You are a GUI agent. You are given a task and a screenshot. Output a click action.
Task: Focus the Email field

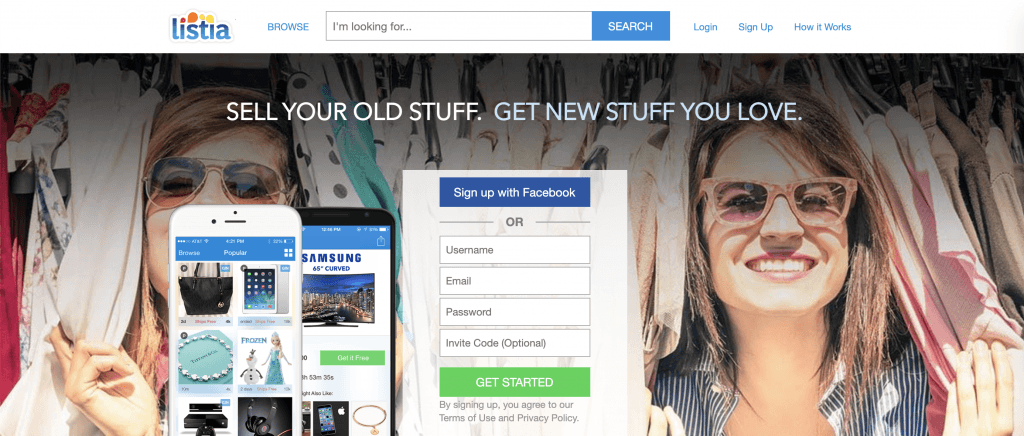pos(515,281)
